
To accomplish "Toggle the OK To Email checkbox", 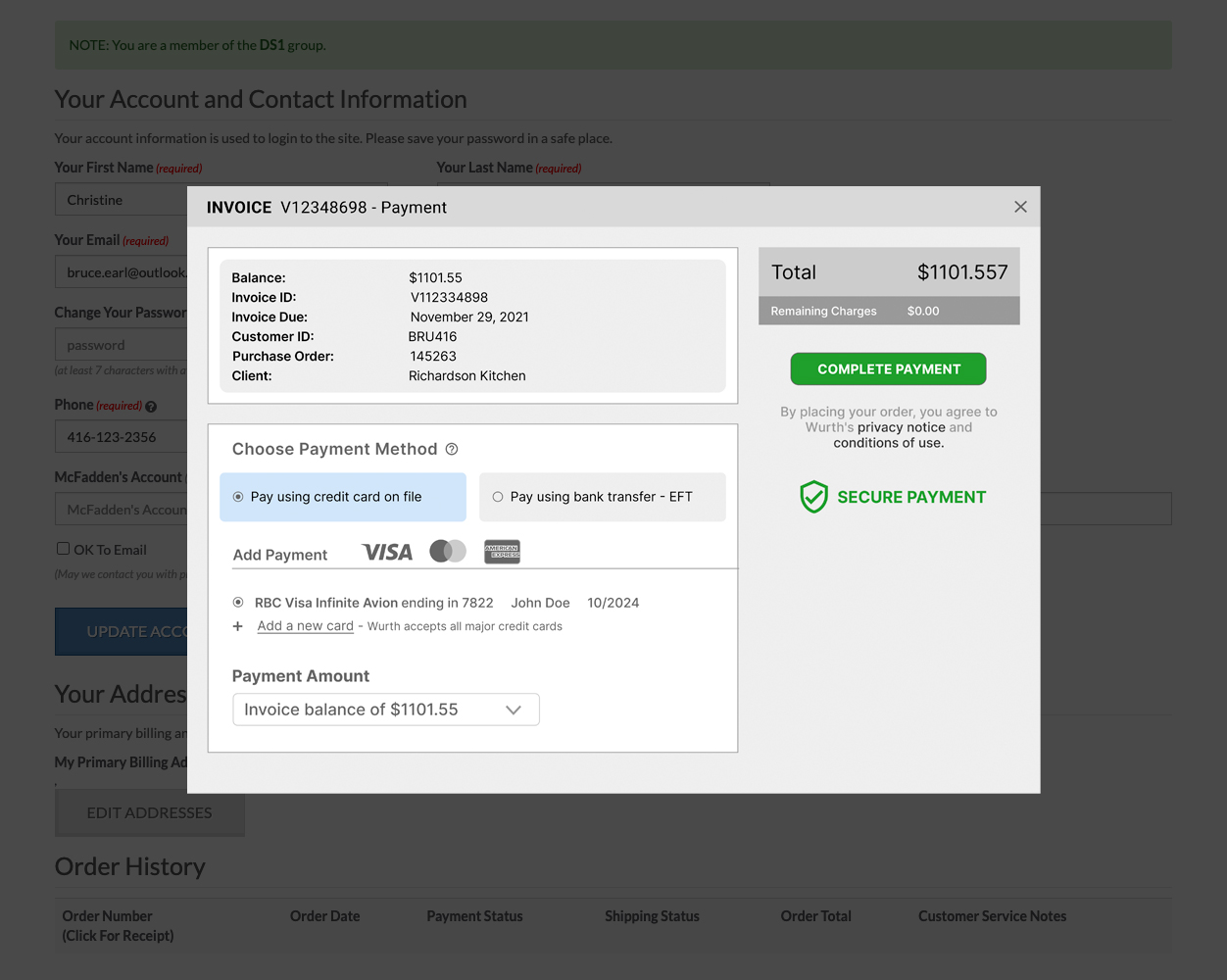I will [x=63, y=549].
